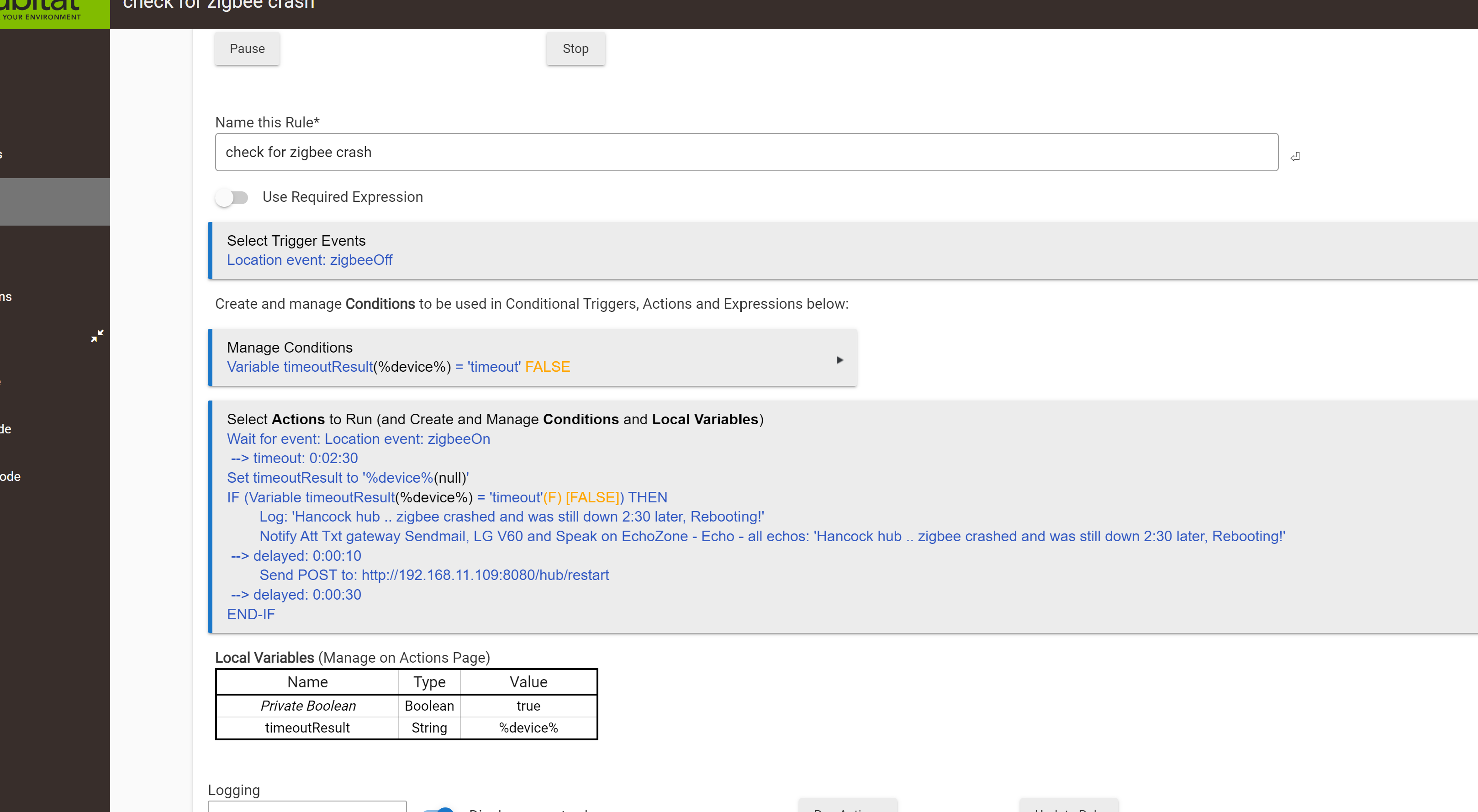Click Location event: zigbeeOff trigger link
This screenshot has height=812, width=1478.
[x=309, y=260]
